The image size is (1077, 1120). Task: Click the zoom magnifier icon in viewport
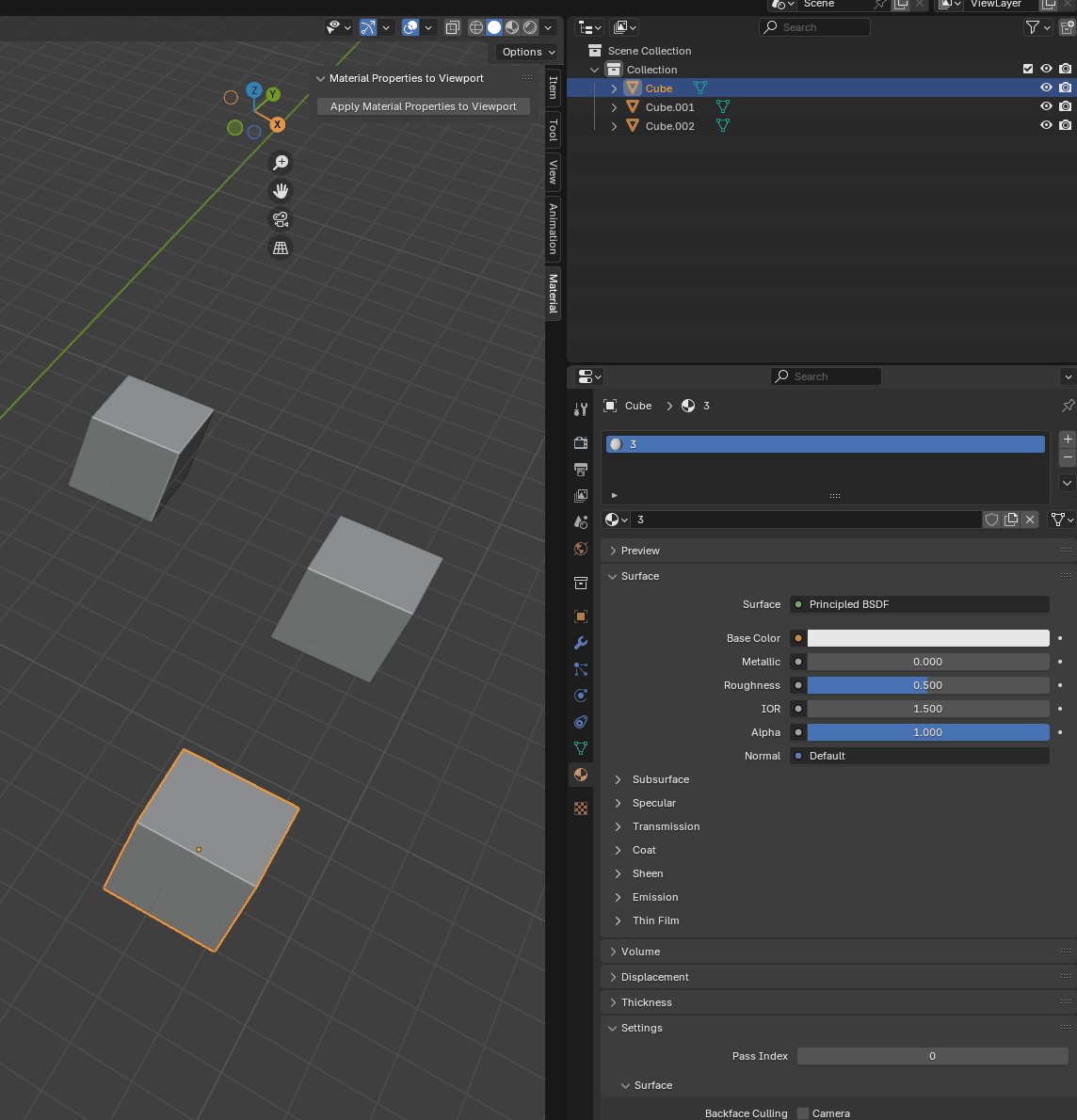click(281, 163)
